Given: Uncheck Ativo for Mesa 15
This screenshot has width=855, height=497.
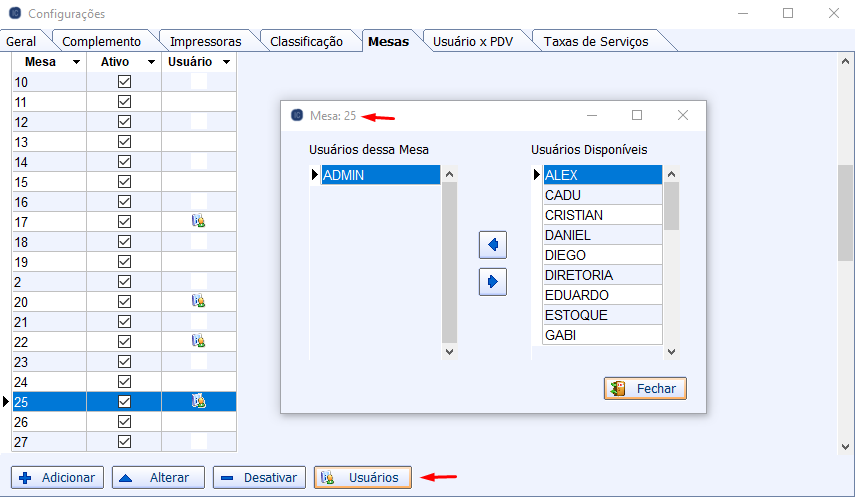Looking at the screenshot, I should click(x=125, y=182).
